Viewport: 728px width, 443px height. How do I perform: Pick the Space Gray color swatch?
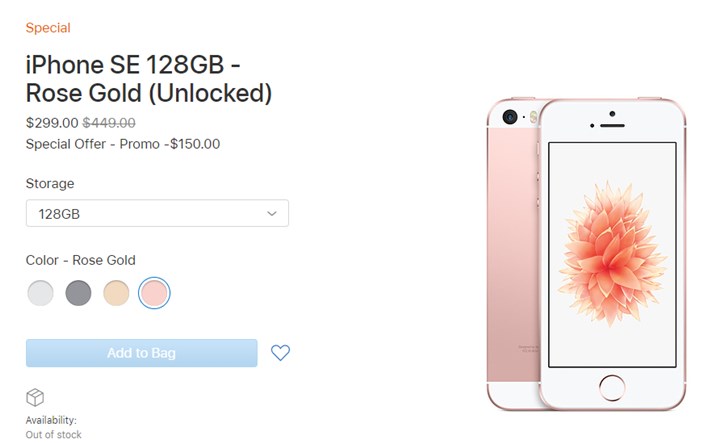[x=78, y=293]
